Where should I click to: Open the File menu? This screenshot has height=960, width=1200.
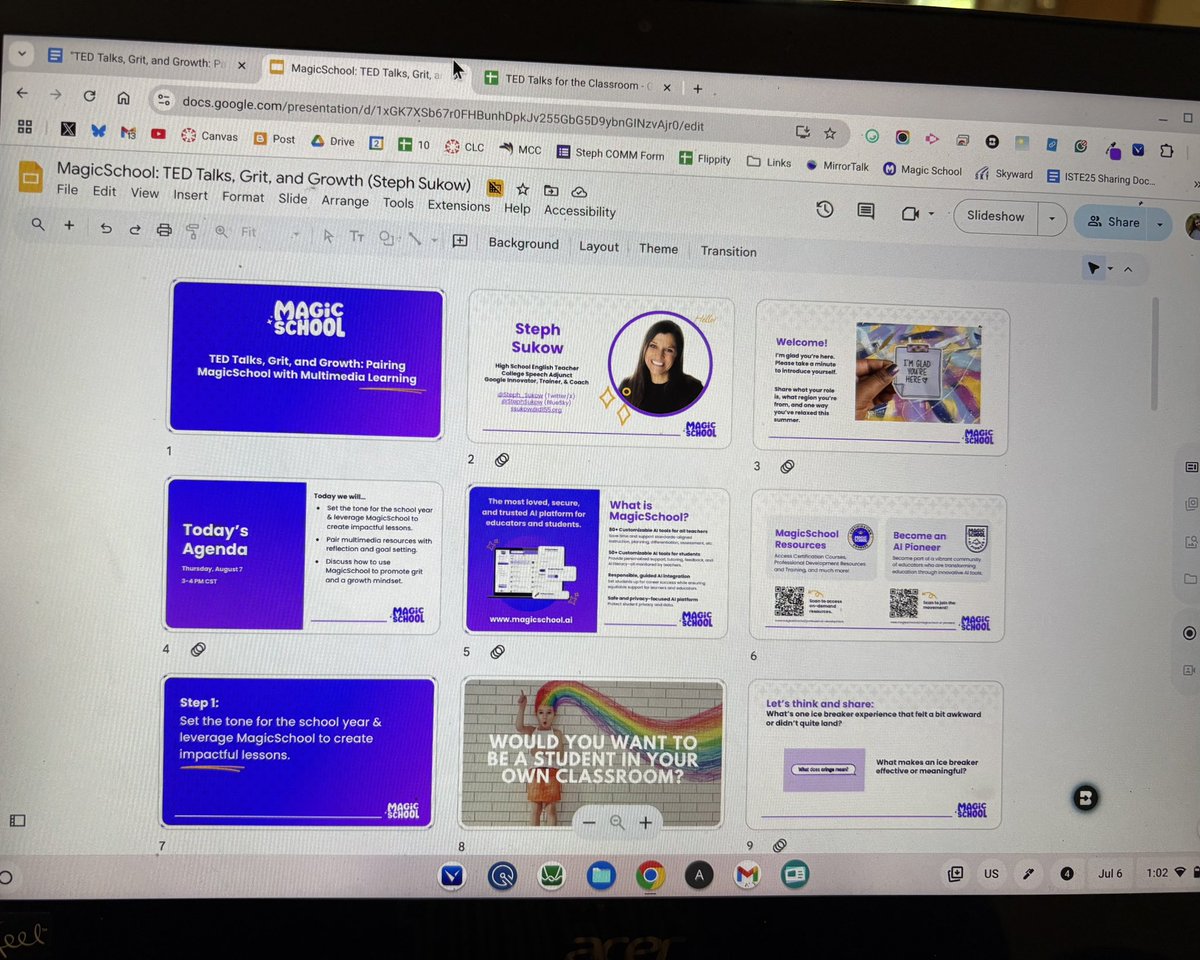pos(67,190)
